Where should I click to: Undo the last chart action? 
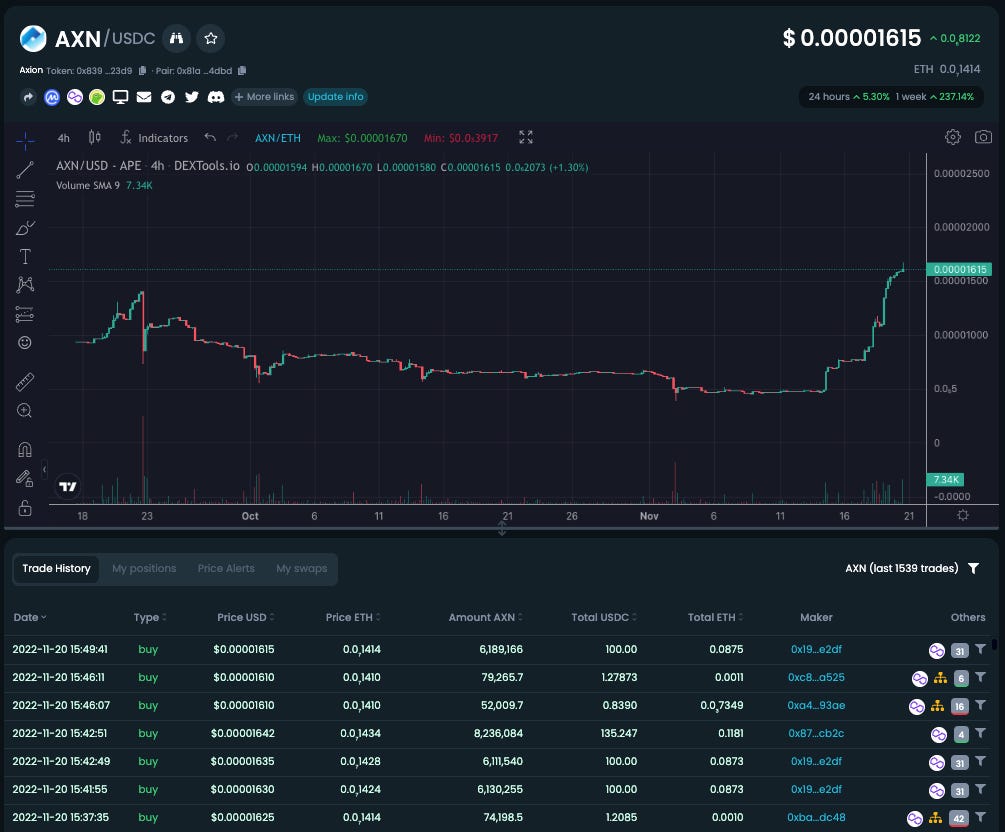(210, 137)
